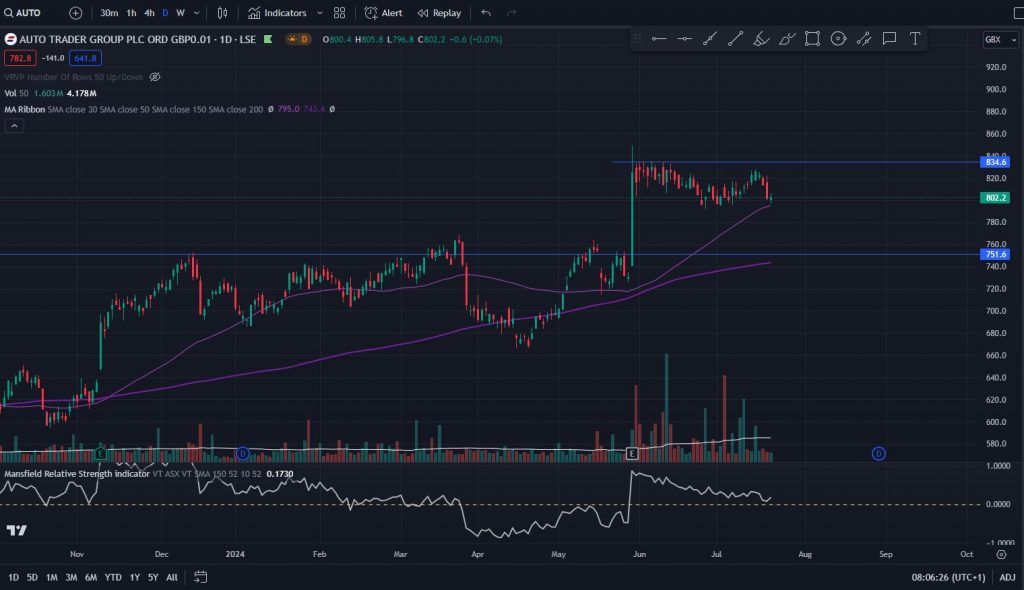Open the go to date calendar
The height and width of the screenshot is (590, 1024).
[x=201, y=577]
